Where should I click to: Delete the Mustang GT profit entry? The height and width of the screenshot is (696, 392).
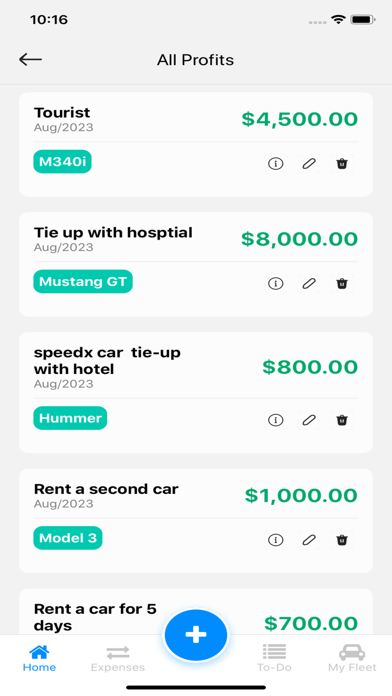pos(342,283)
